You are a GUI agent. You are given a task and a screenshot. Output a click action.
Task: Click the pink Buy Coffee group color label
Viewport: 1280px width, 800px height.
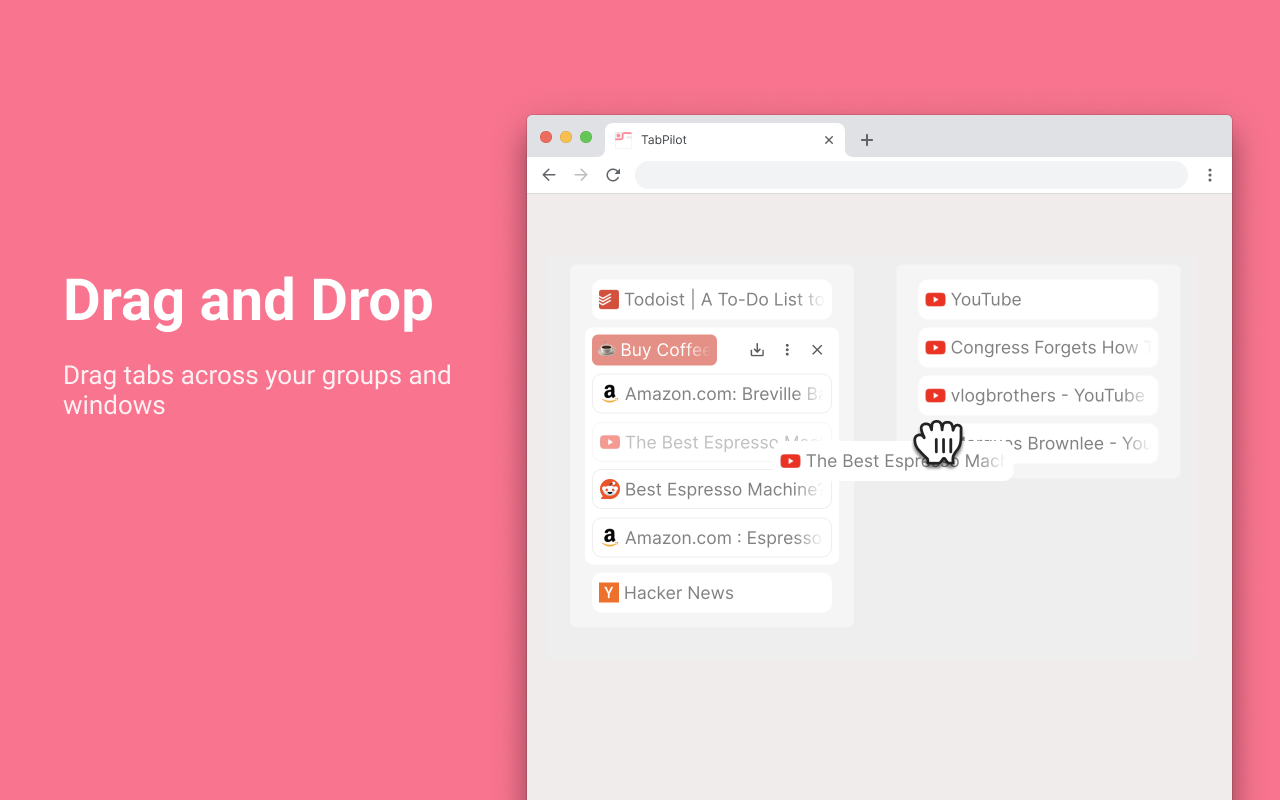[x=654, y=349]
